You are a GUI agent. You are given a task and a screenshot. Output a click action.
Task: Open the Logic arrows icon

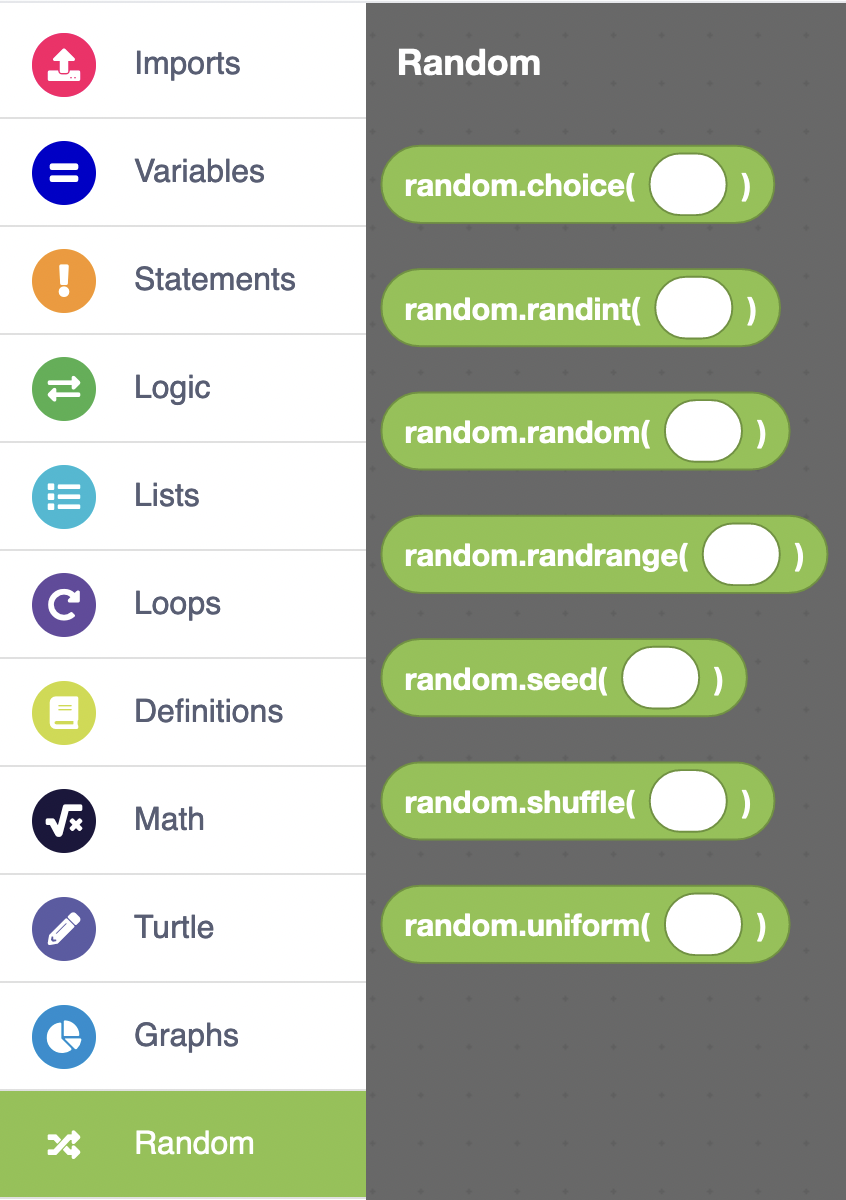64,388
